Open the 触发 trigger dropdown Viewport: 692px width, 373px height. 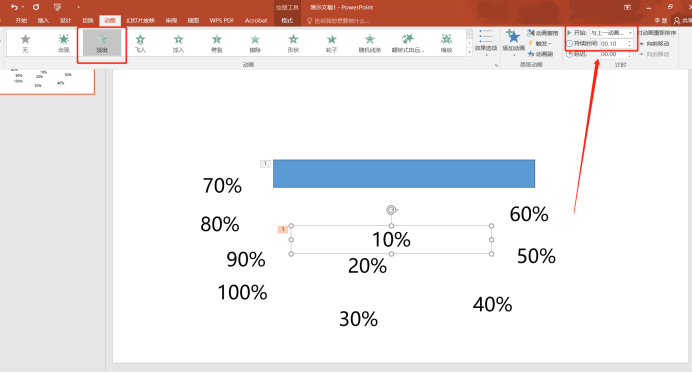(540, 43)
